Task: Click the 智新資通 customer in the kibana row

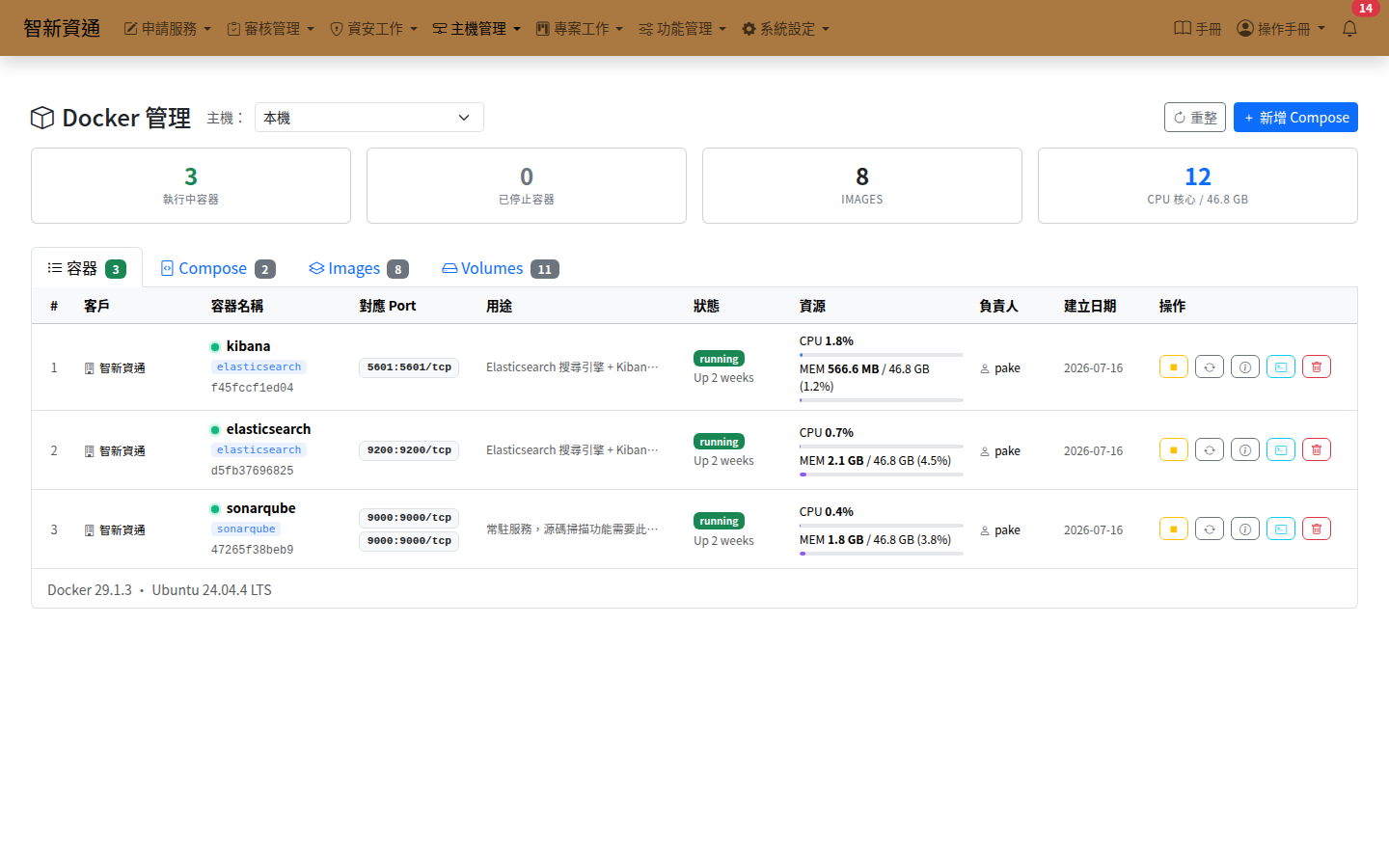Action: [115, 368]
